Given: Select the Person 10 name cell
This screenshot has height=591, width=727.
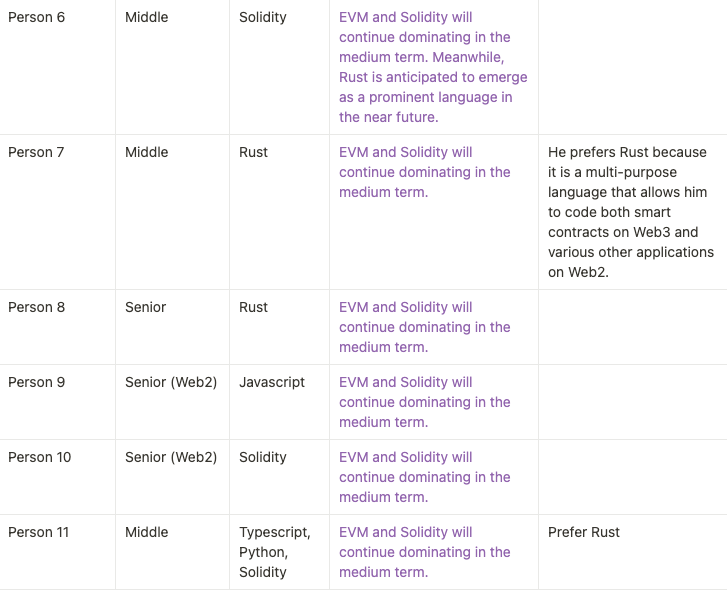Looking at the screenshot, I should click(x=57, y=477).
